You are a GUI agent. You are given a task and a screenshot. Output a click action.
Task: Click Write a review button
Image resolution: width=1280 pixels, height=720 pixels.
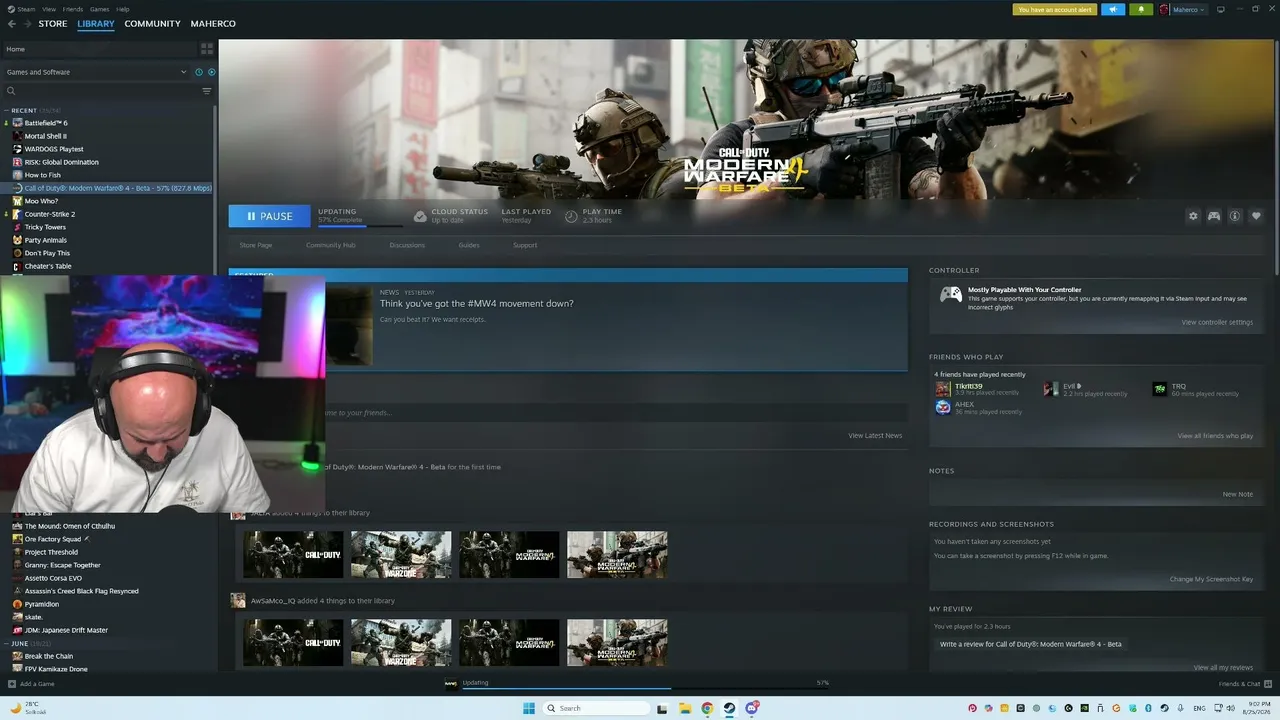pyautogui.click(x=1030, y=644)
